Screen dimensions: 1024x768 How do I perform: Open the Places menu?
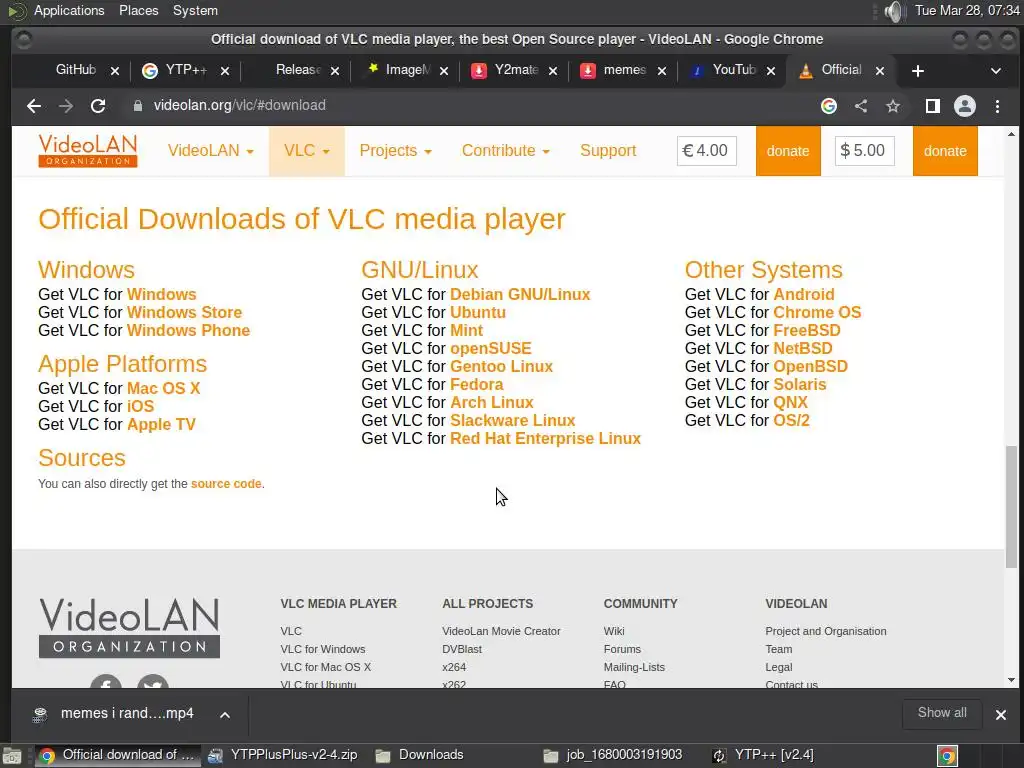[x=138, y=11]
